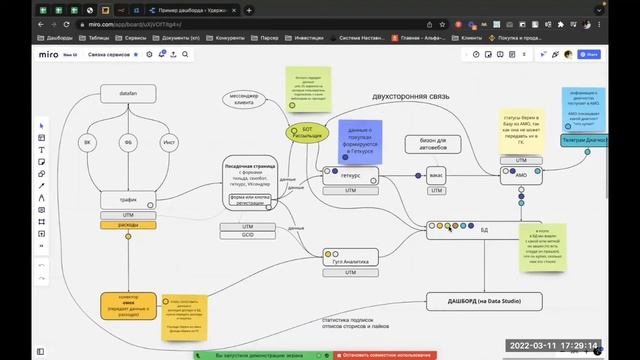Expand the collaboration apps chevrons

(x=524, y=54)
